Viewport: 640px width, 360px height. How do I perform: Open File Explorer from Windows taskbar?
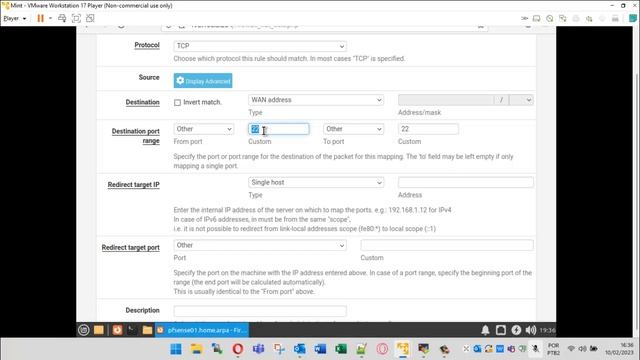[x=196, y=349]
